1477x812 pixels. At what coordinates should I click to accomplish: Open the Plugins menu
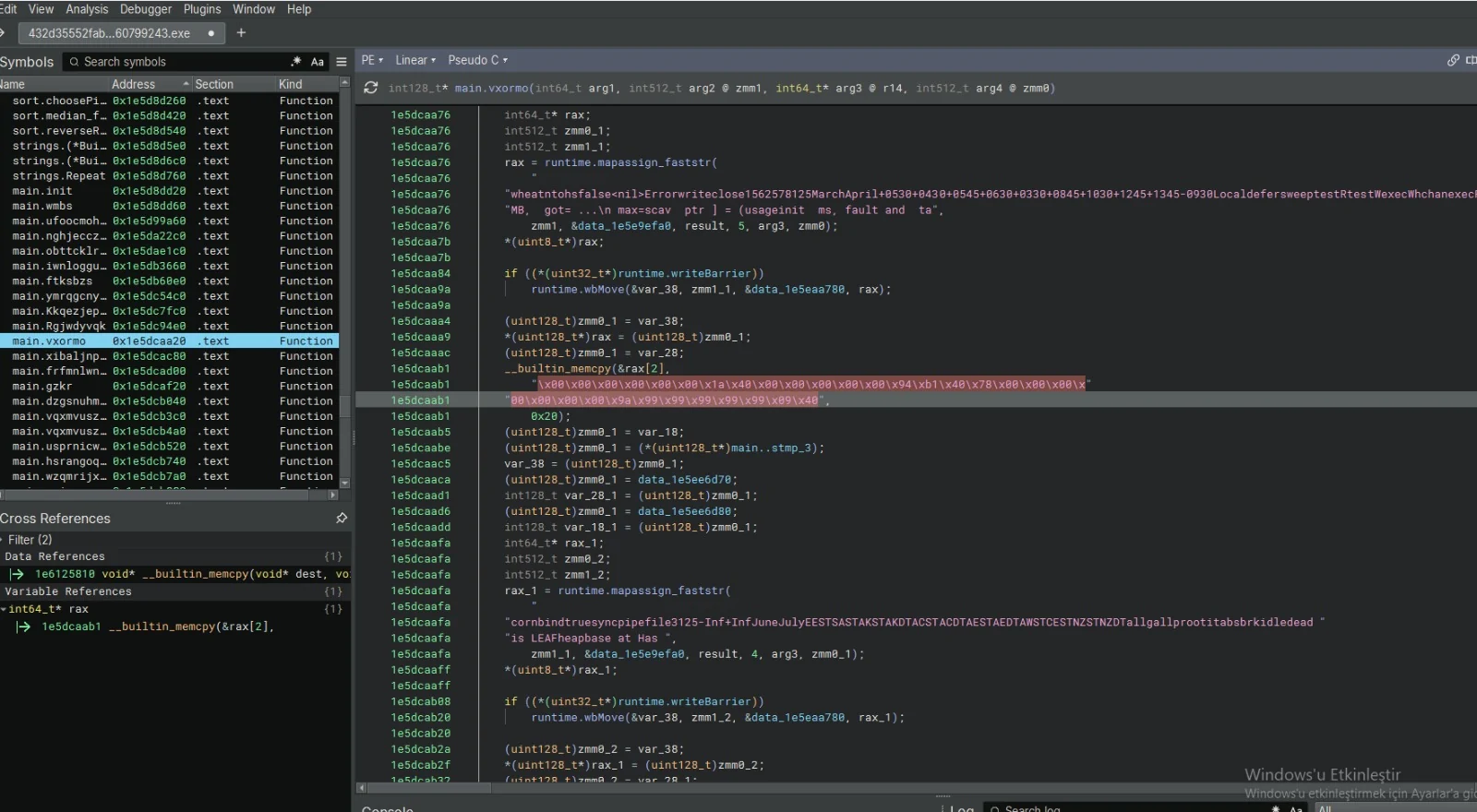click(202, 9)
